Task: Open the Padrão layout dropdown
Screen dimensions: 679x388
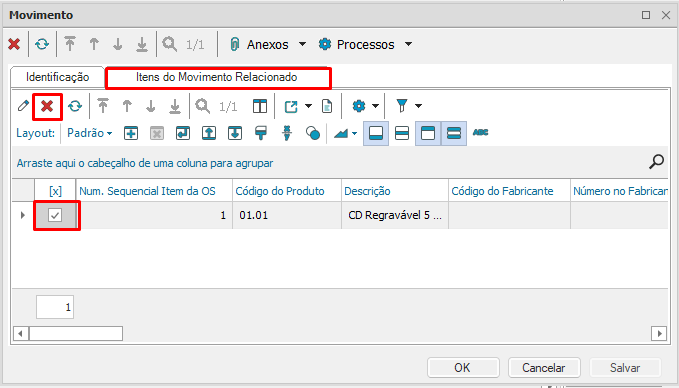Action: point(90,133)
